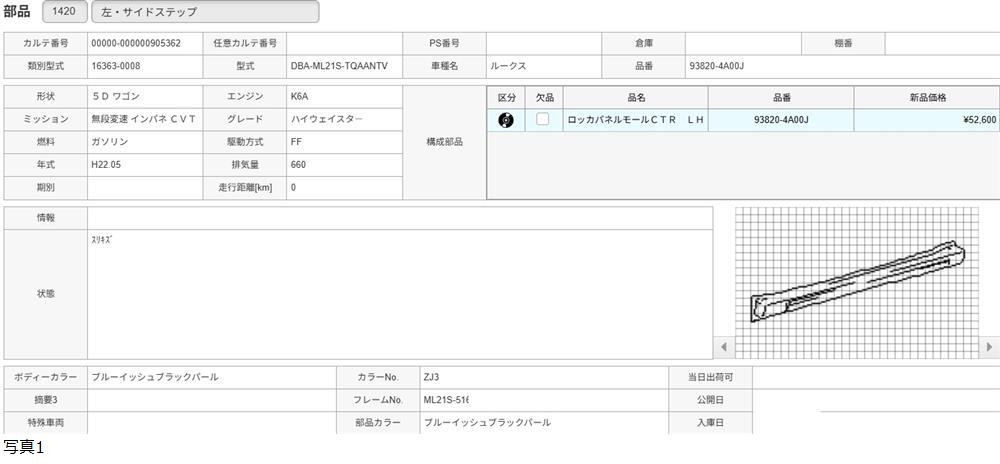Click the side step part diagram image
The height and width of the screenshot is (464, 1000).
[858, 281]
